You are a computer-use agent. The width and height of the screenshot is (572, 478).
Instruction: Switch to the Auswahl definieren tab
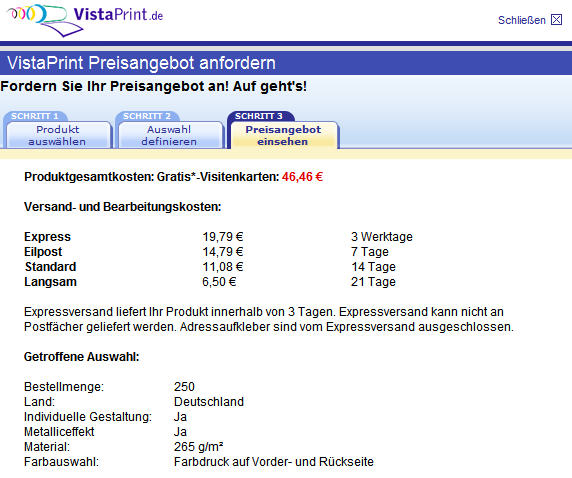(x=169, y=135)
